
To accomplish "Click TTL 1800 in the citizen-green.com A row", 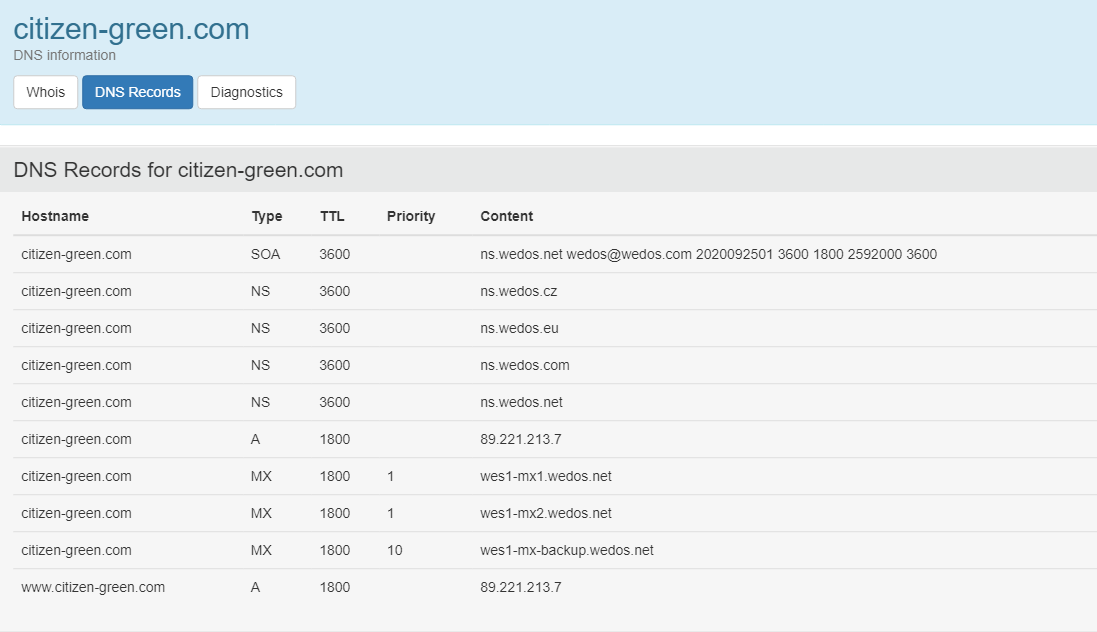I will [x=334, y=440].
